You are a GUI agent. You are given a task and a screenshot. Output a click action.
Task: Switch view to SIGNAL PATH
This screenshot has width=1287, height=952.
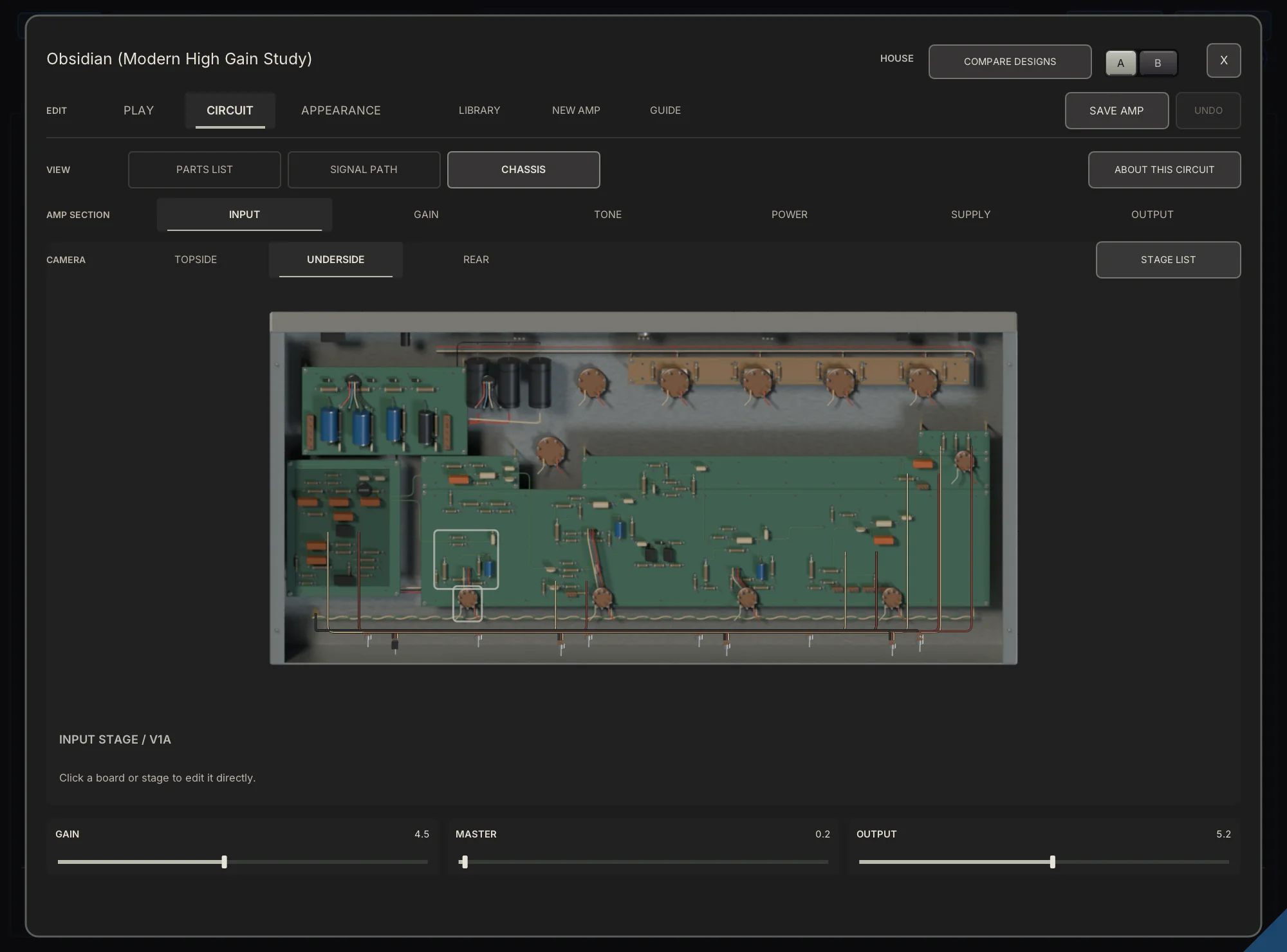[x=364, y=170]
